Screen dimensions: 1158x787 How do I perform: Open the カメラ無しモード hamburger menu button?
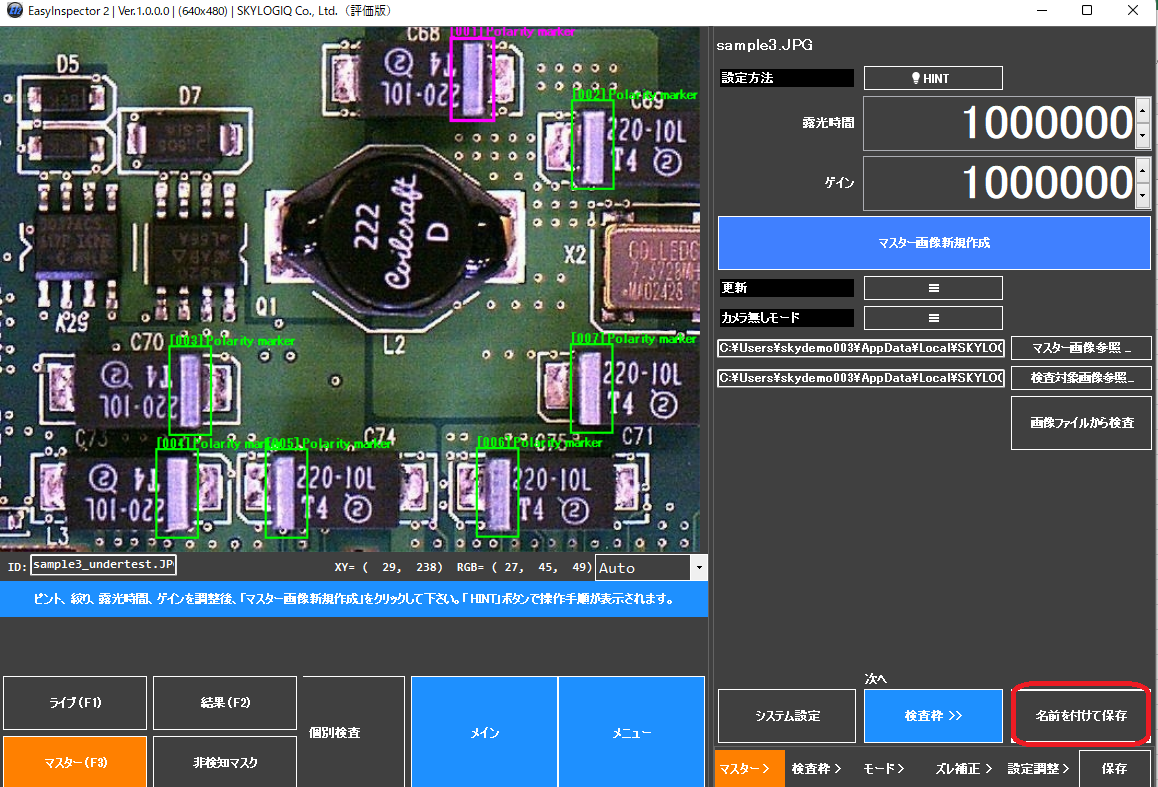[x=933, y=318]
